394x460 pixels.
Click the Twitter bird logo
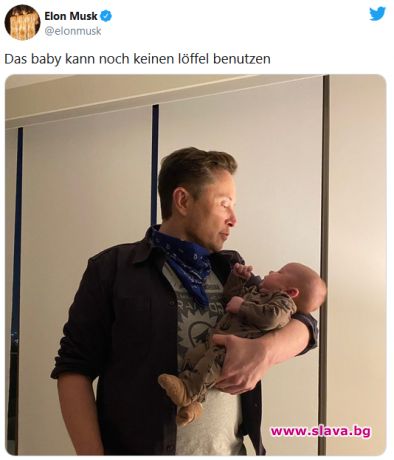(x=377, y=14)
